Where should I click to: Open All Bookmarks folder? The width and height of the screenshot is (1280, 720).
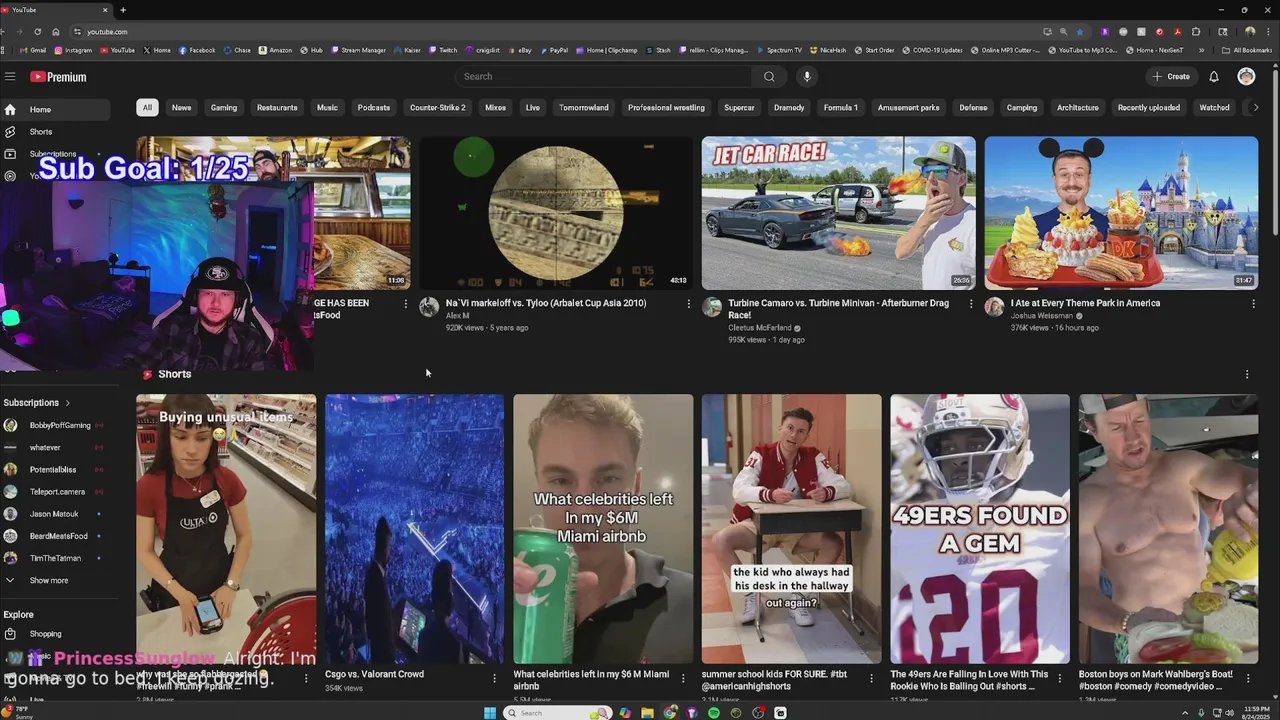pyautogui.click(x=1247, y=50)
